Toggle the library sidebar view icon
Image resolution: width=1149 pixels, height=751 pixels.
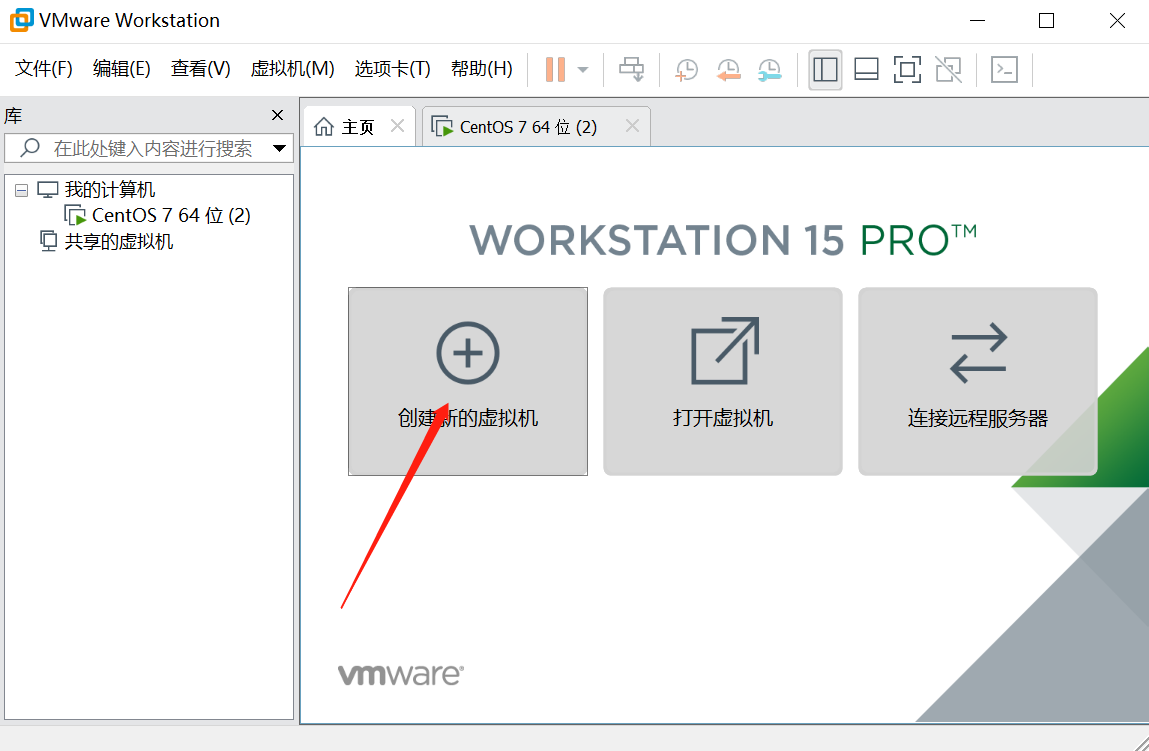tap(825, 70)
